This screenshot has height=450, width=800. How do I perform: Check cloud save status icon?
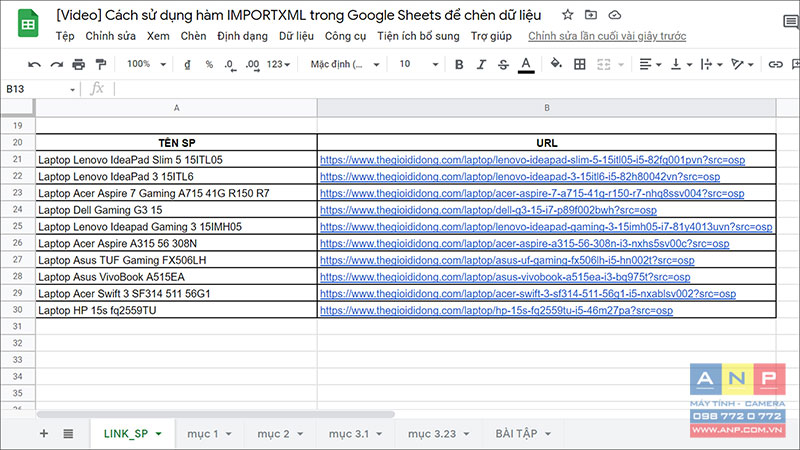(x=615, y=15)
